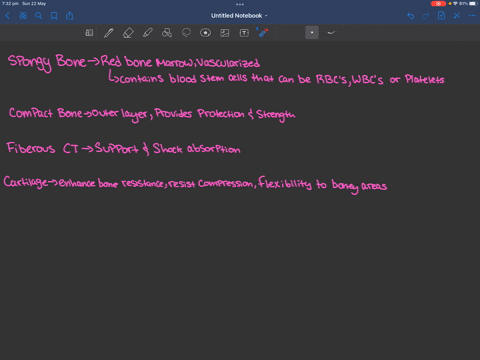This screenshot has width=480, height=360.
Task: Undo the last stroke
Action: click(x=410, y=16)
